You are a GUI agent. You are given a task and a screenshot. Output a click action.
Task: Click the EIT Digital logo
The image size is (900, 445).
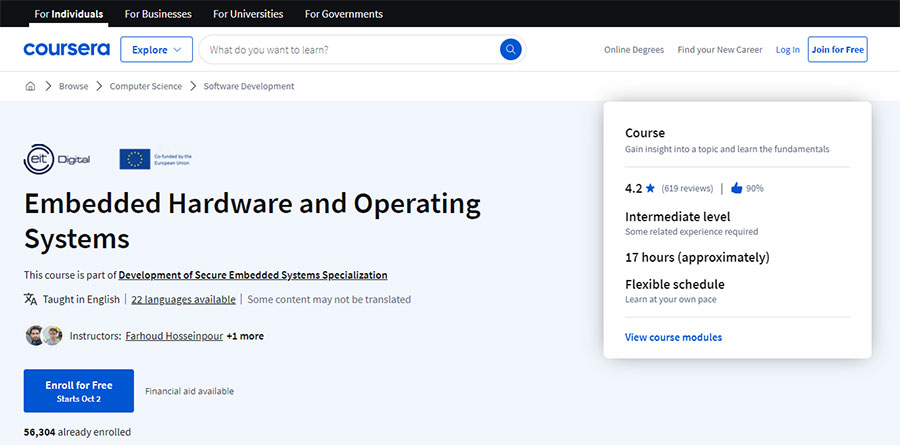pyautogui.click(x=57, y=159)
